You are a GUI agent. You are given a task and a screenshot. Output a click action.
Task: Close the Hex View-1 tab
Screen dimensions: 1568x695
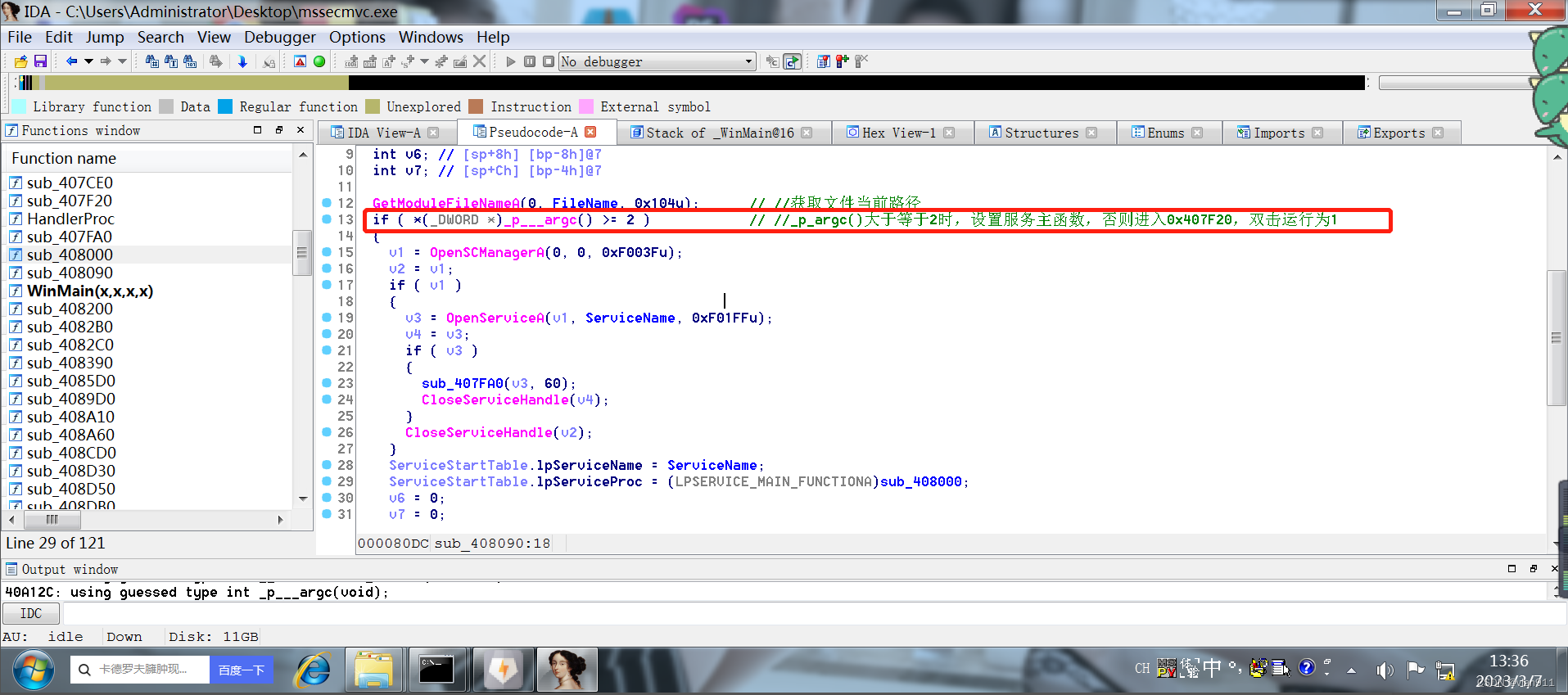point(949,133)
